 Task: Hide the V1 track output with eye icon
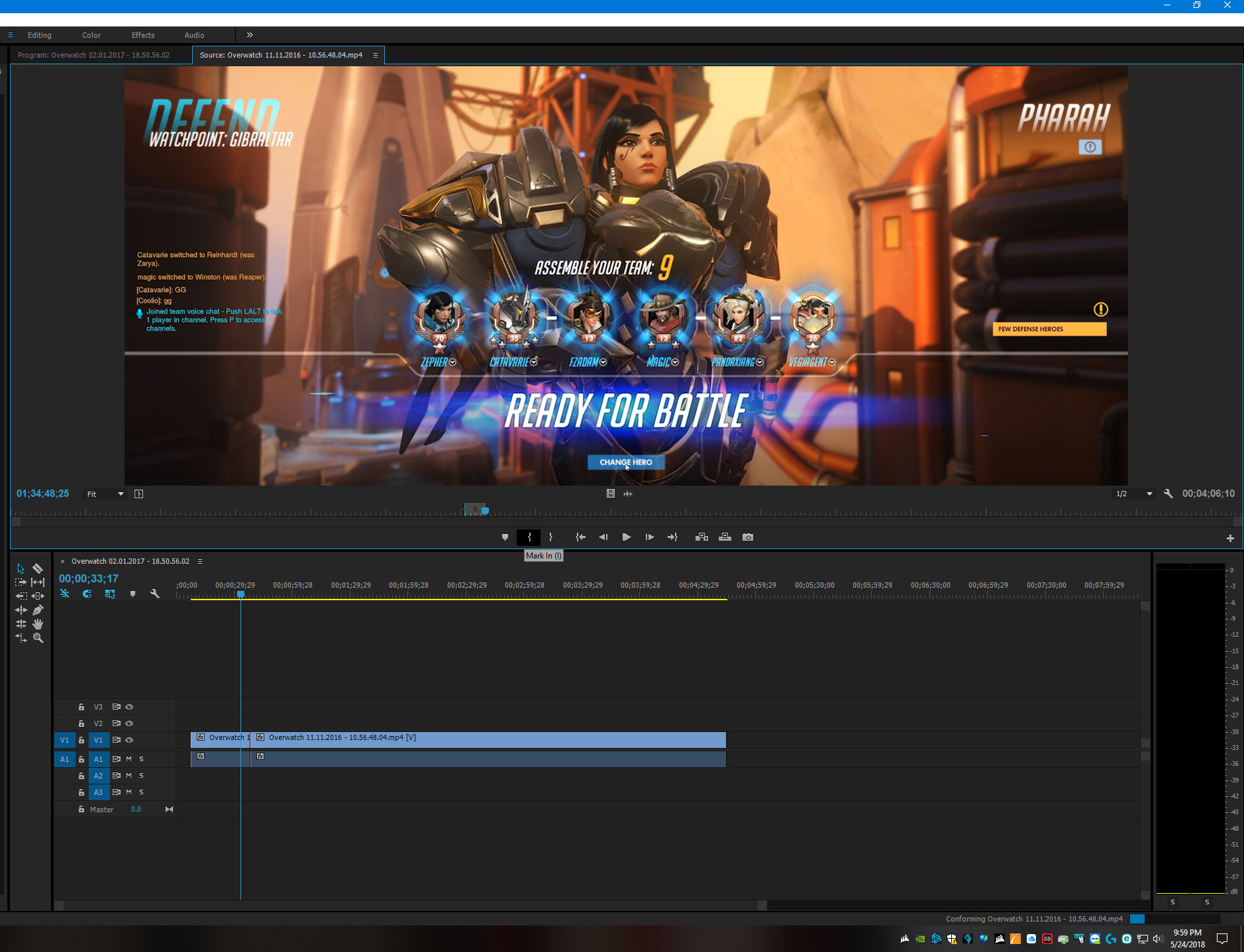[130, 740]
